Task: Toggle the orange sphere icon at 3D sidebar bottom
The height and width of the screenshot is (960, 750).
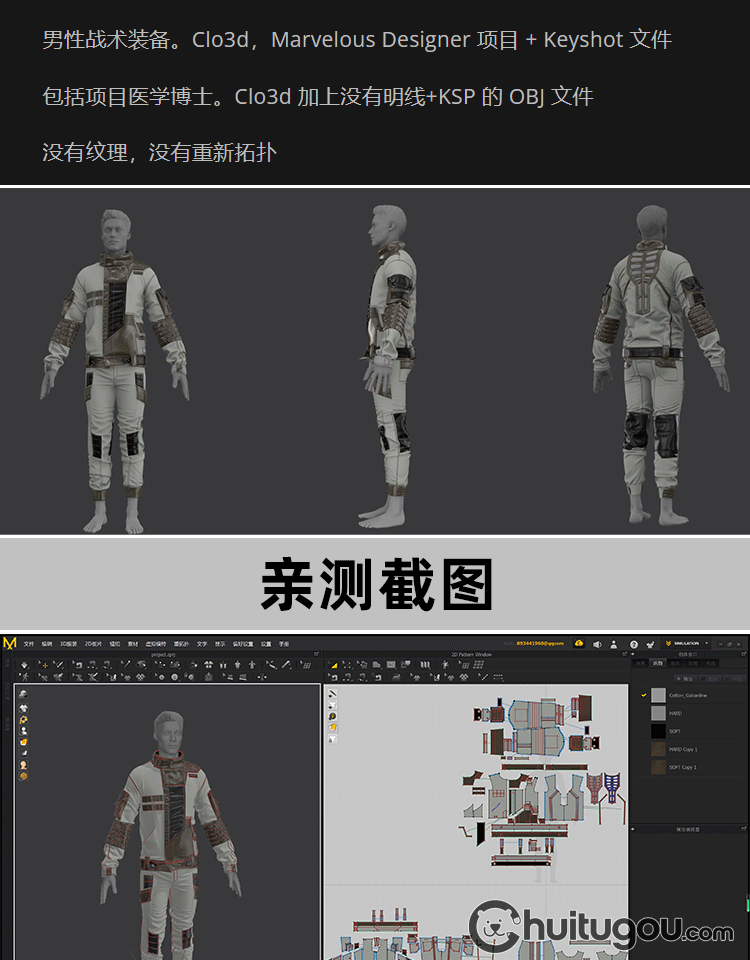Action: 23,776
